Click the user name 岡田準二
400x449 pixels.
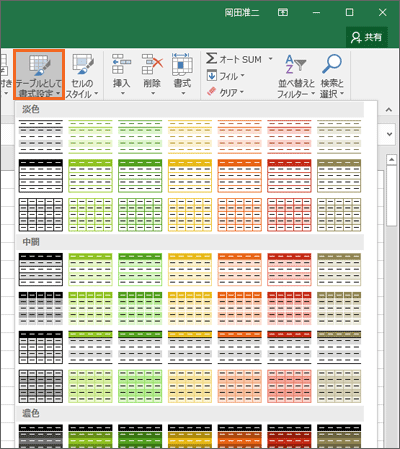pyautogui.click(x=242, y=13)
